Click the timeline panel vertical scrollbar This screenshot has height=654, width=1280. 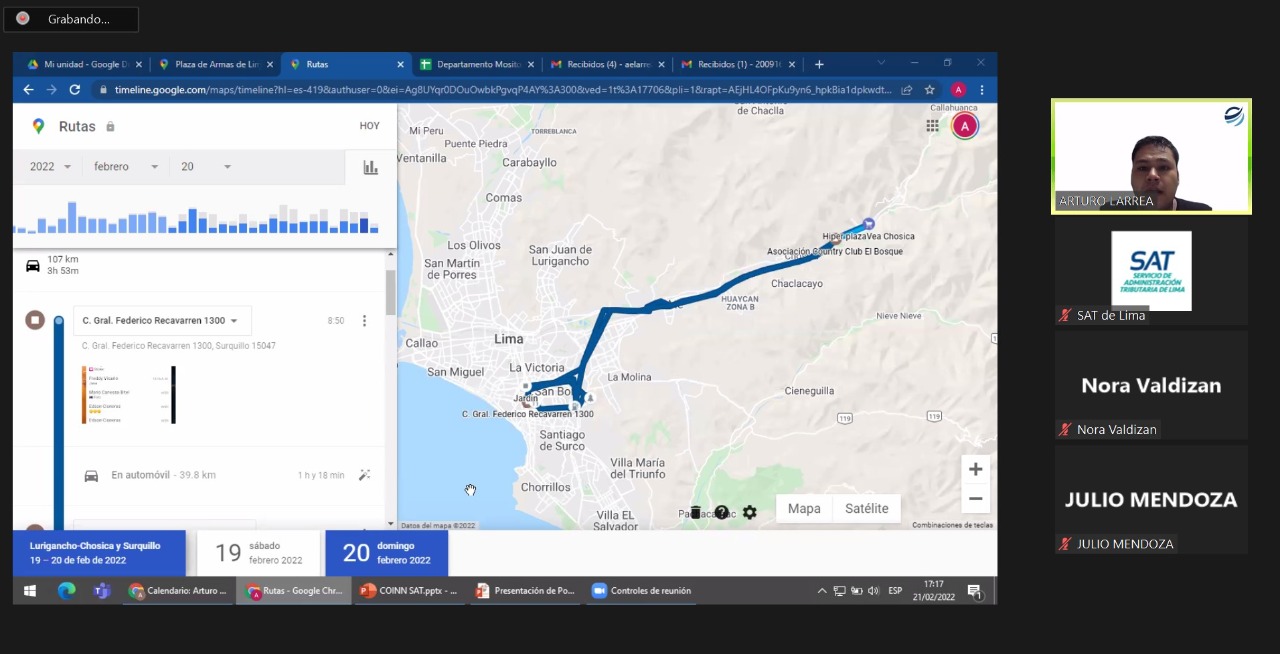pos(390,293)
